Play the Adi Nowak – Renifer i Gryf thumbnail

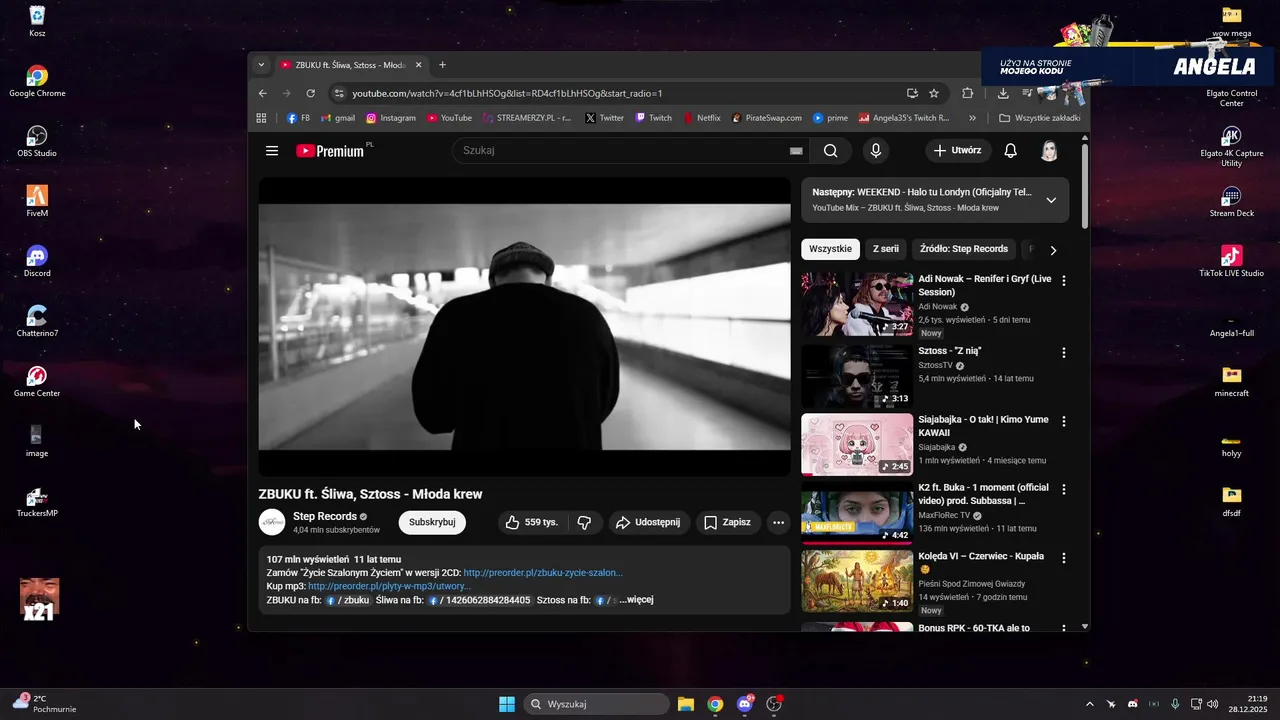[857, 304]
